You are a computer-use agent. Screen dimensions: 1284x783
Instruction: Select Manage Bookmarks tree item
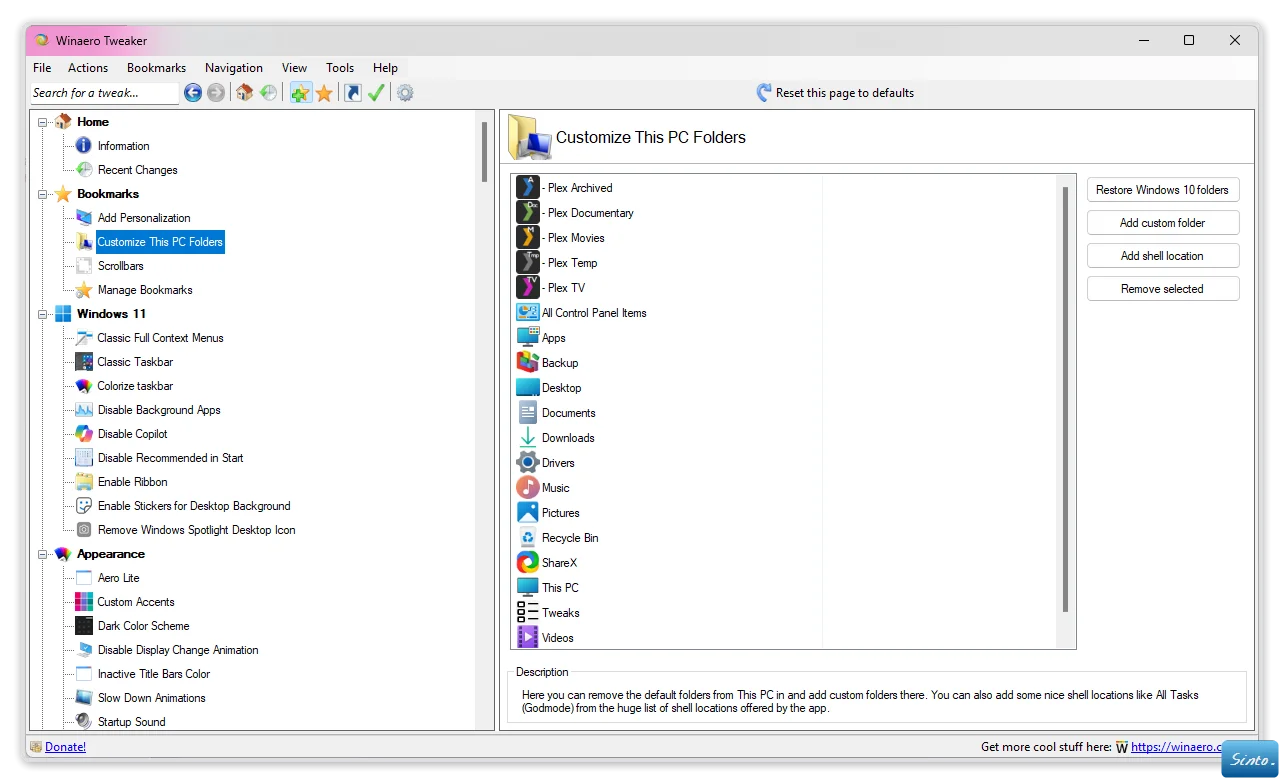145,290
